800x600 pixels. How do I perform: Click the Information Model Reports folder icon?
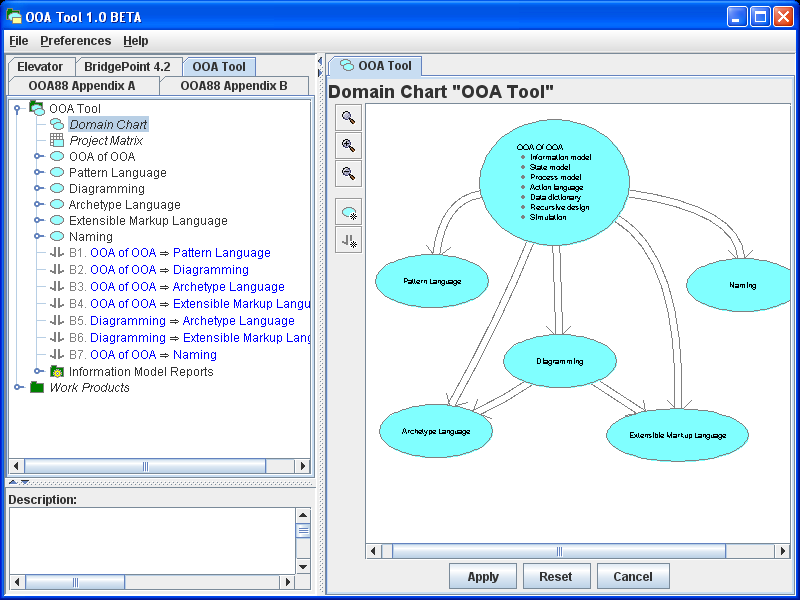57,372
